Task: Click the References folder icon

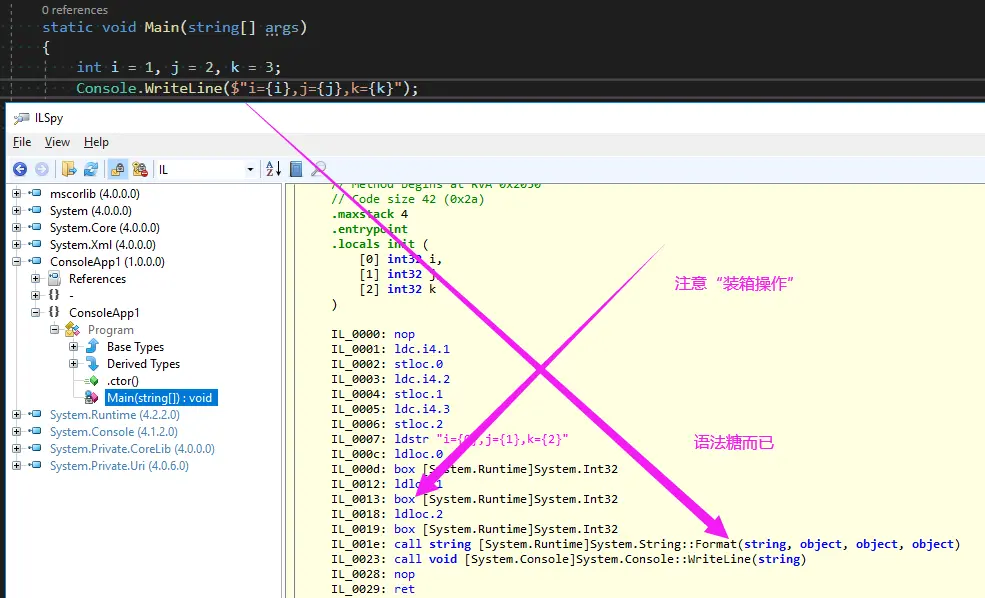Action: tap(55, 278)
